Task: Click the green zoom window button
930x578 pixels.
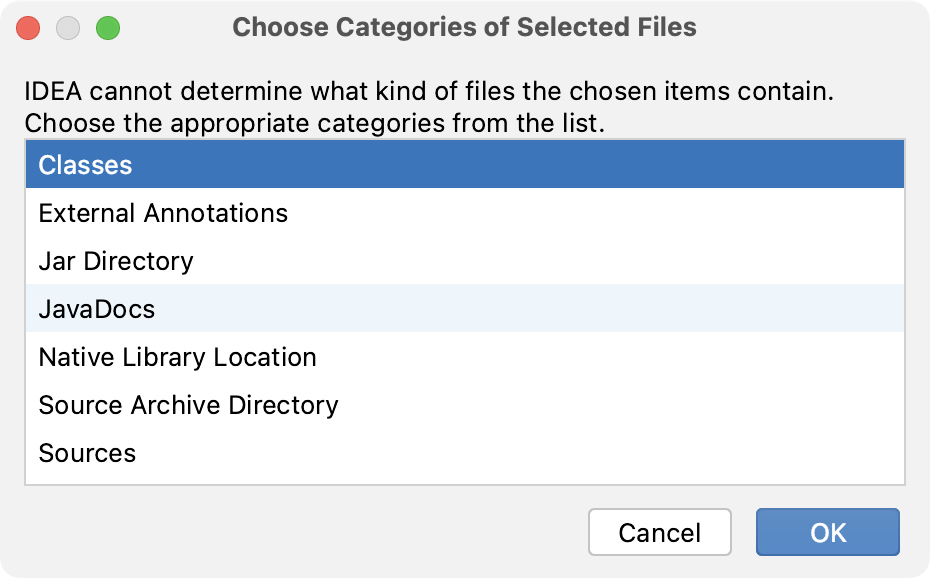Action: click(x=108, y=28)
